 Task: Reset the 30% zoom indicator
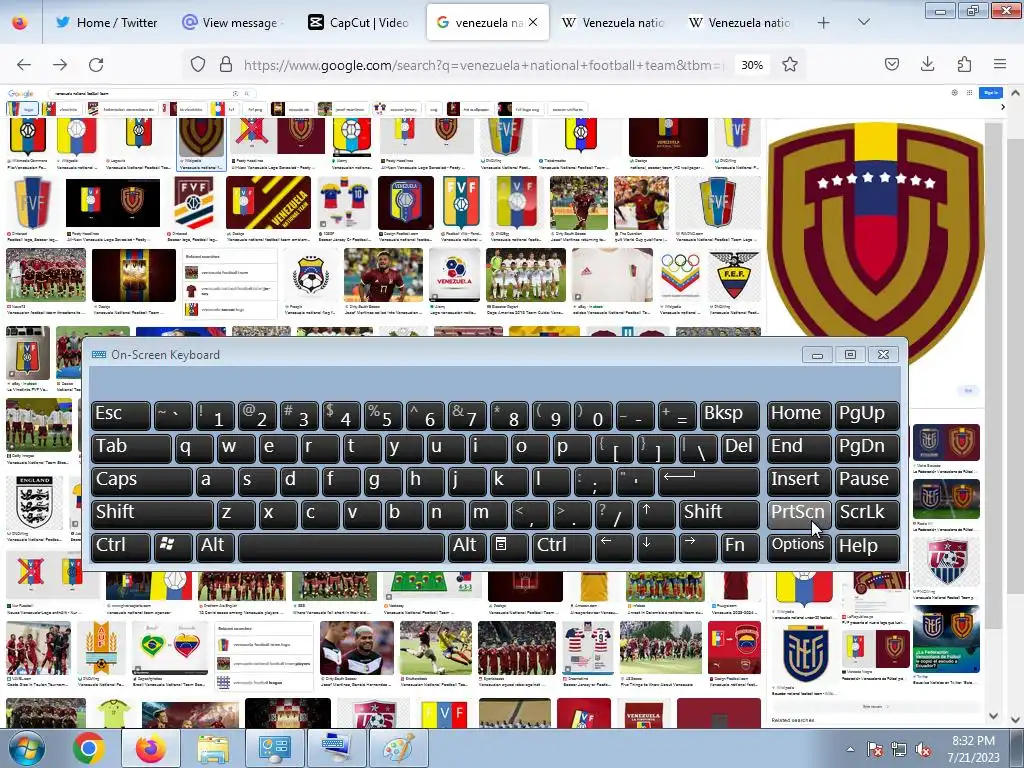[x=752, y=65]
